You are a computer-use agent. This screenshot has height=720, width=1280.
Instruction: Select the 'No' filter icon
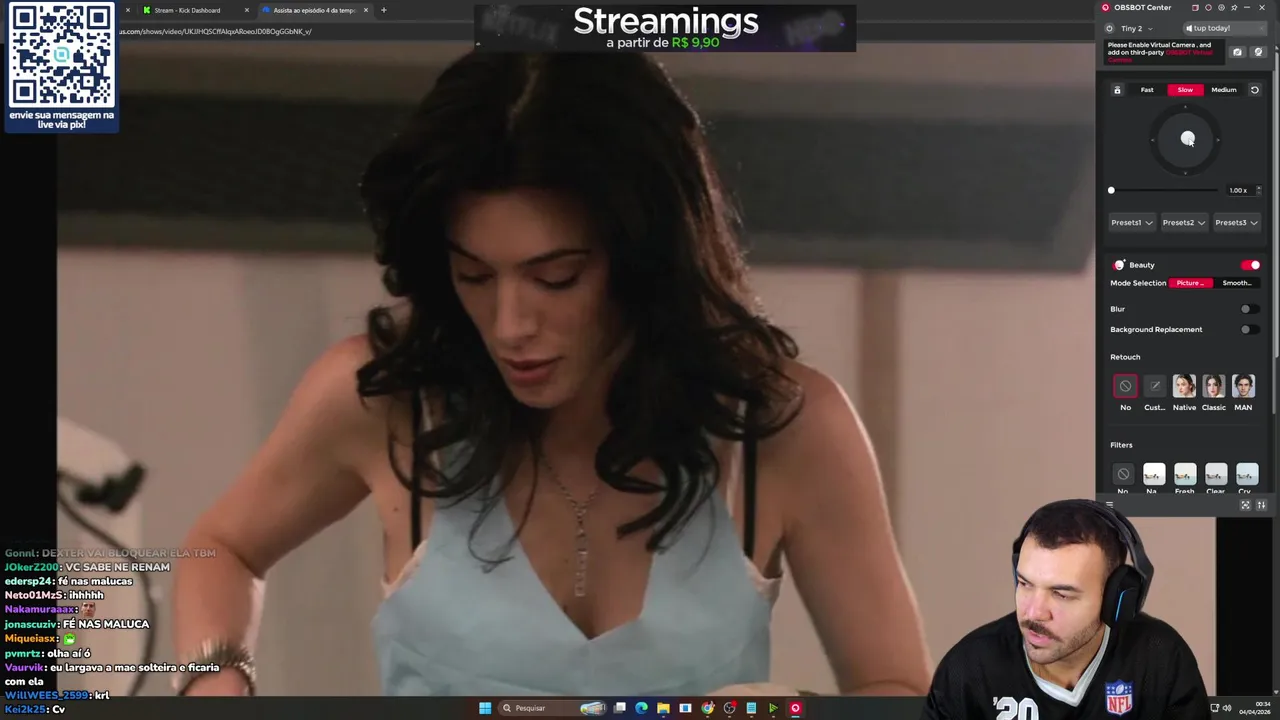click(1123, 474)
